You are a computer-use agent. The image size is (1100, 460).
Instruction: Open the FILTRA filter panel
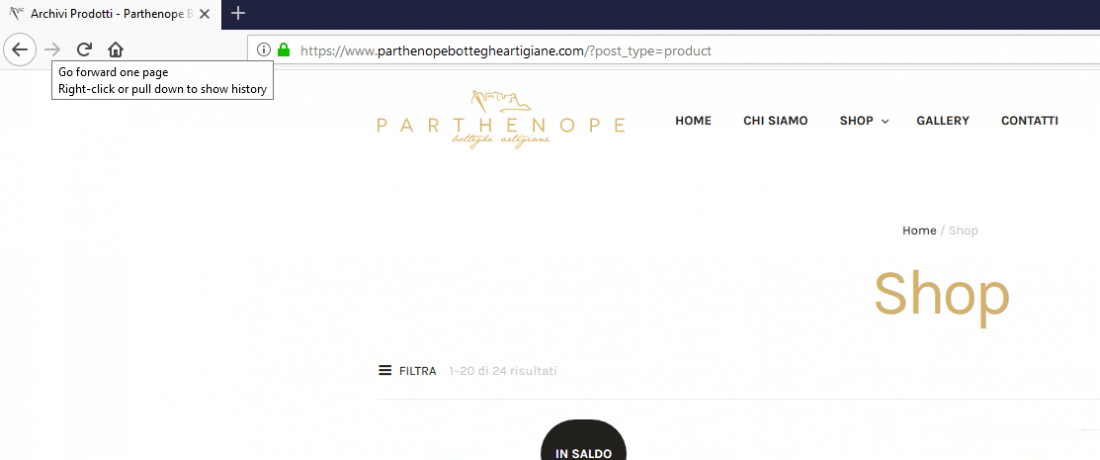coord(417,371)
